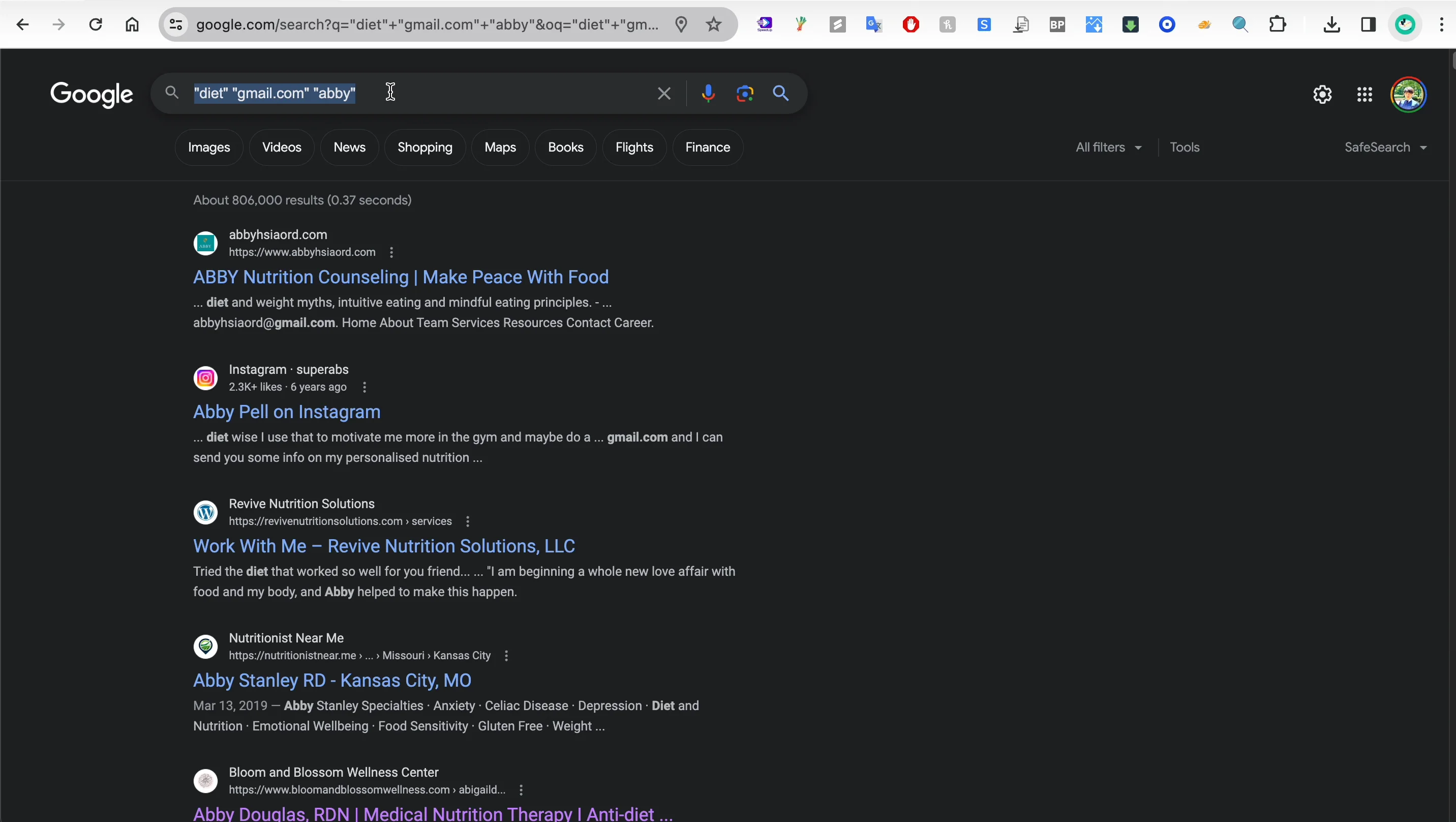This screenshot has width=1456, height=822.
Task: Toggle the site information view in address bar
Action: pyautogui.click(x=175, y=24)
